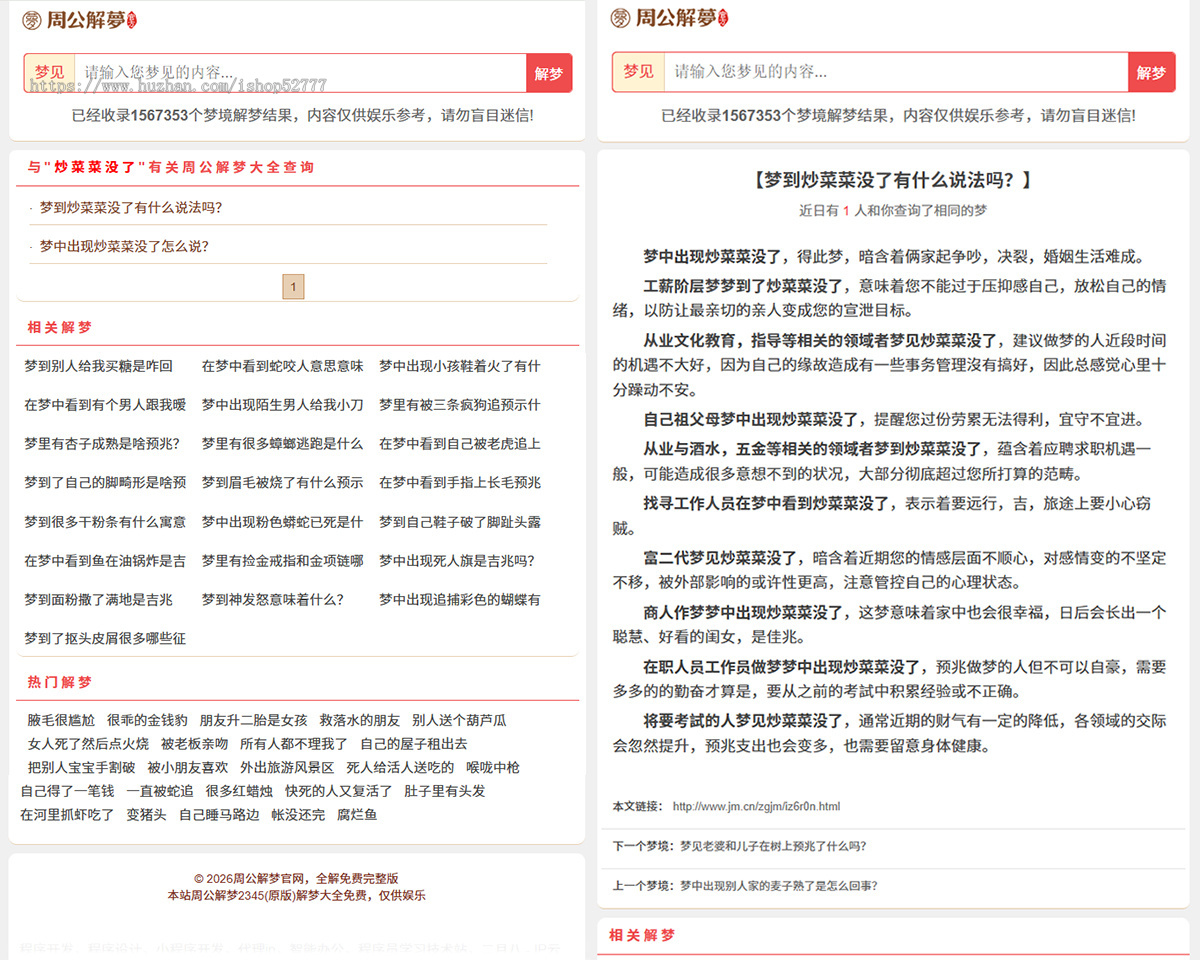
Task: Open link 梦到神发怒意味着什么?
Action: coord(273,600)
